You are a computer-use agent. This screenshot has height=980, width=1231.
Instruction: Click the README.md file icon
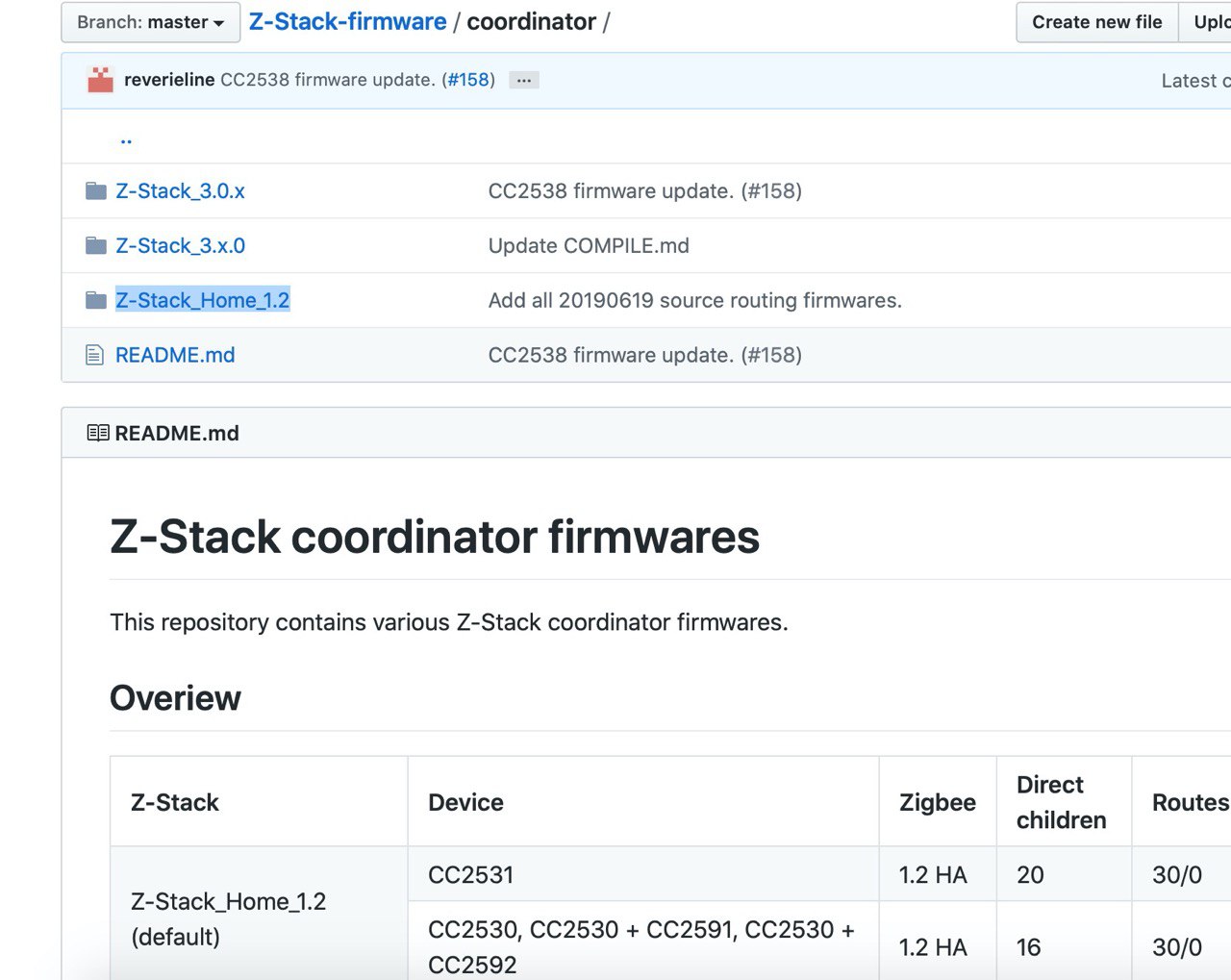(x=94, y=356)
